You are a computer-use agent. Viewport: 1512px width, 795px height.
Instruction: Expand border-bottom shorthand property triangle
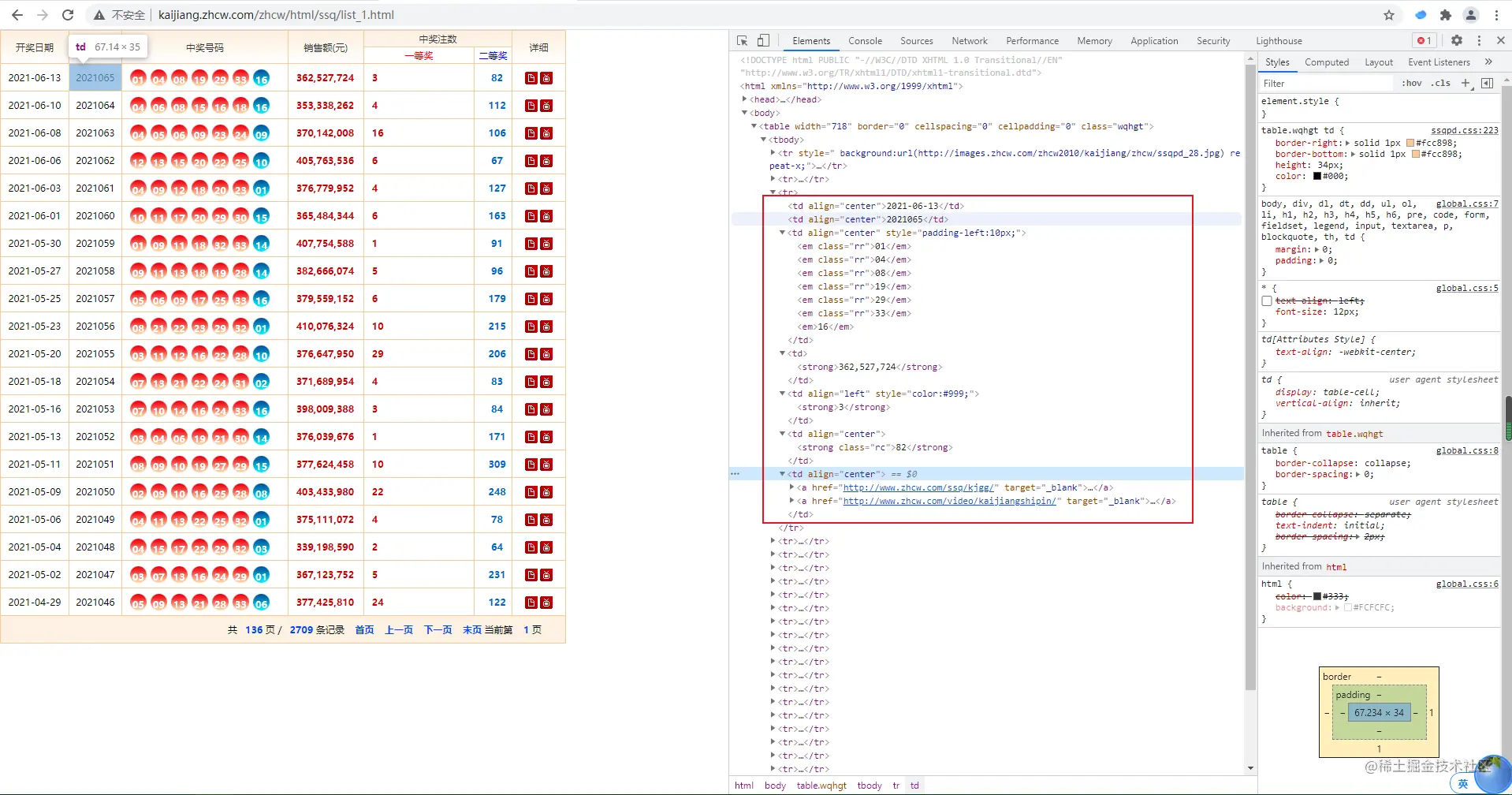coord(1354,154)
